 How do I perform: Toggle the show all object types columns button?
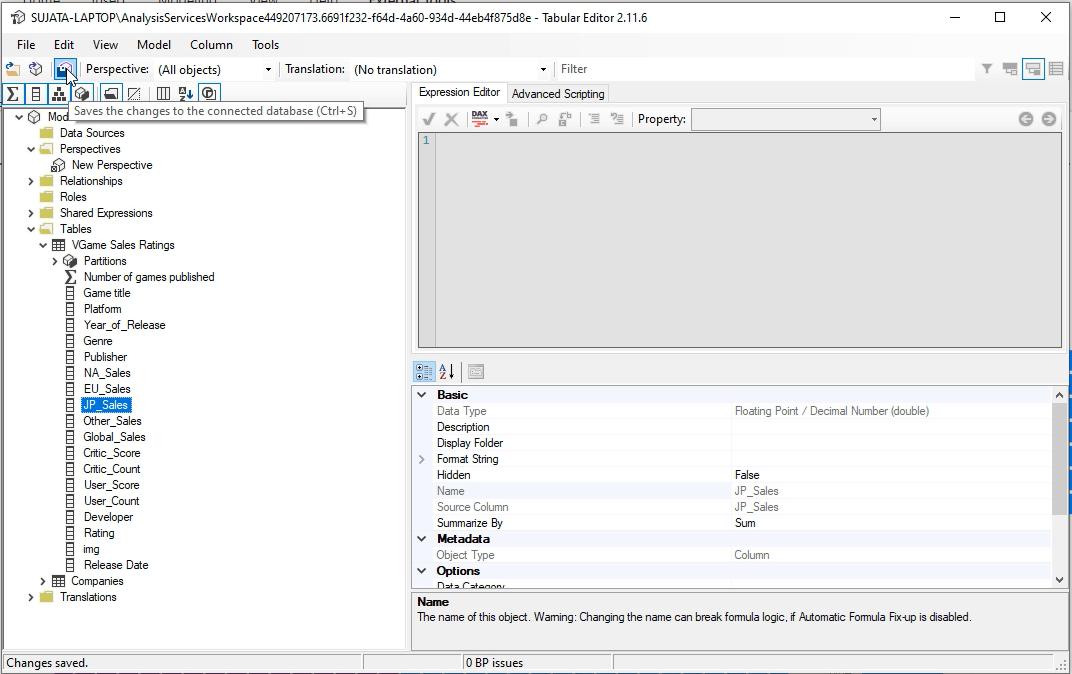click(163, 94)
